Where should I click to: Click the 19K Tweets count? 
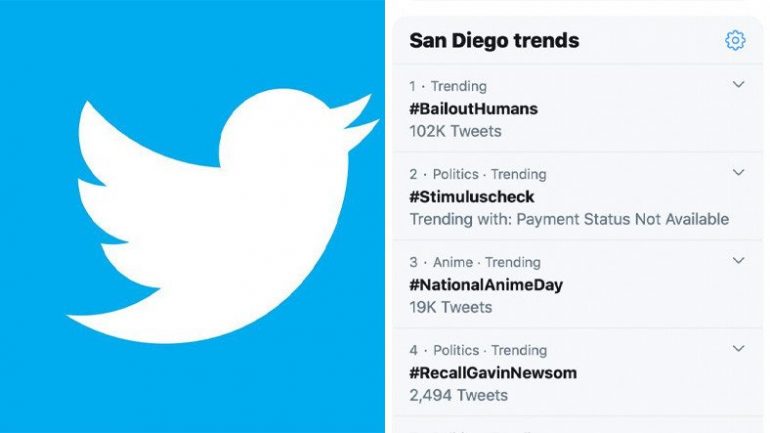coord(450,307)
